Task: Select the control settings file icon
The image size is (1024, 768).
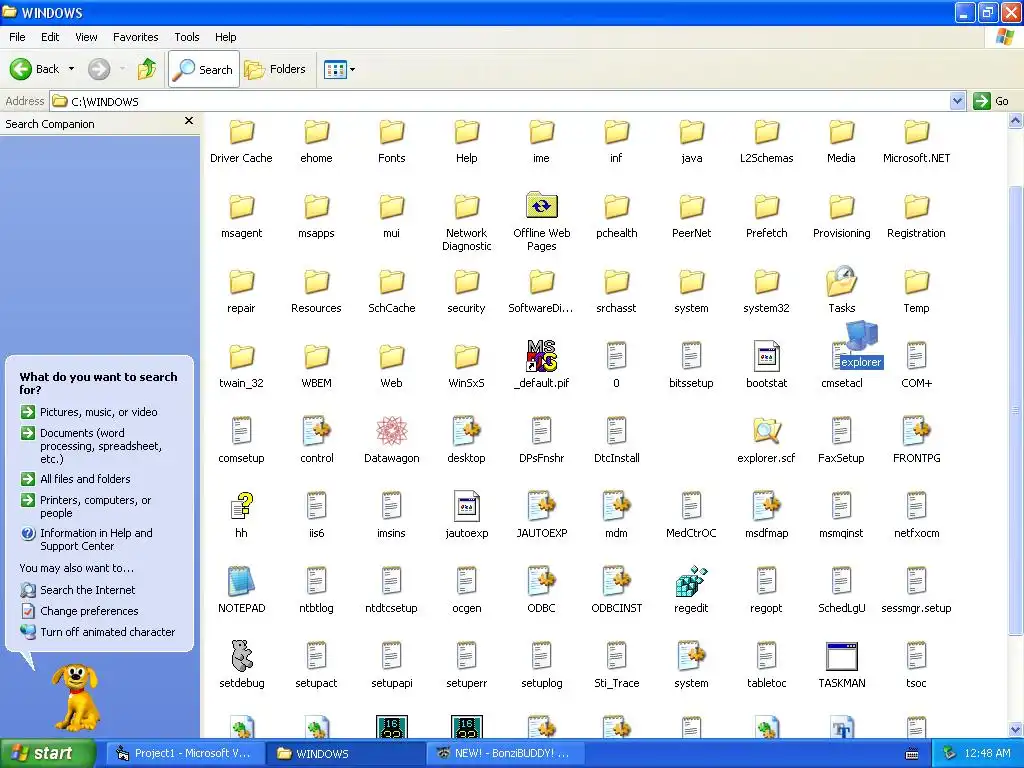Action: (317, 431)
